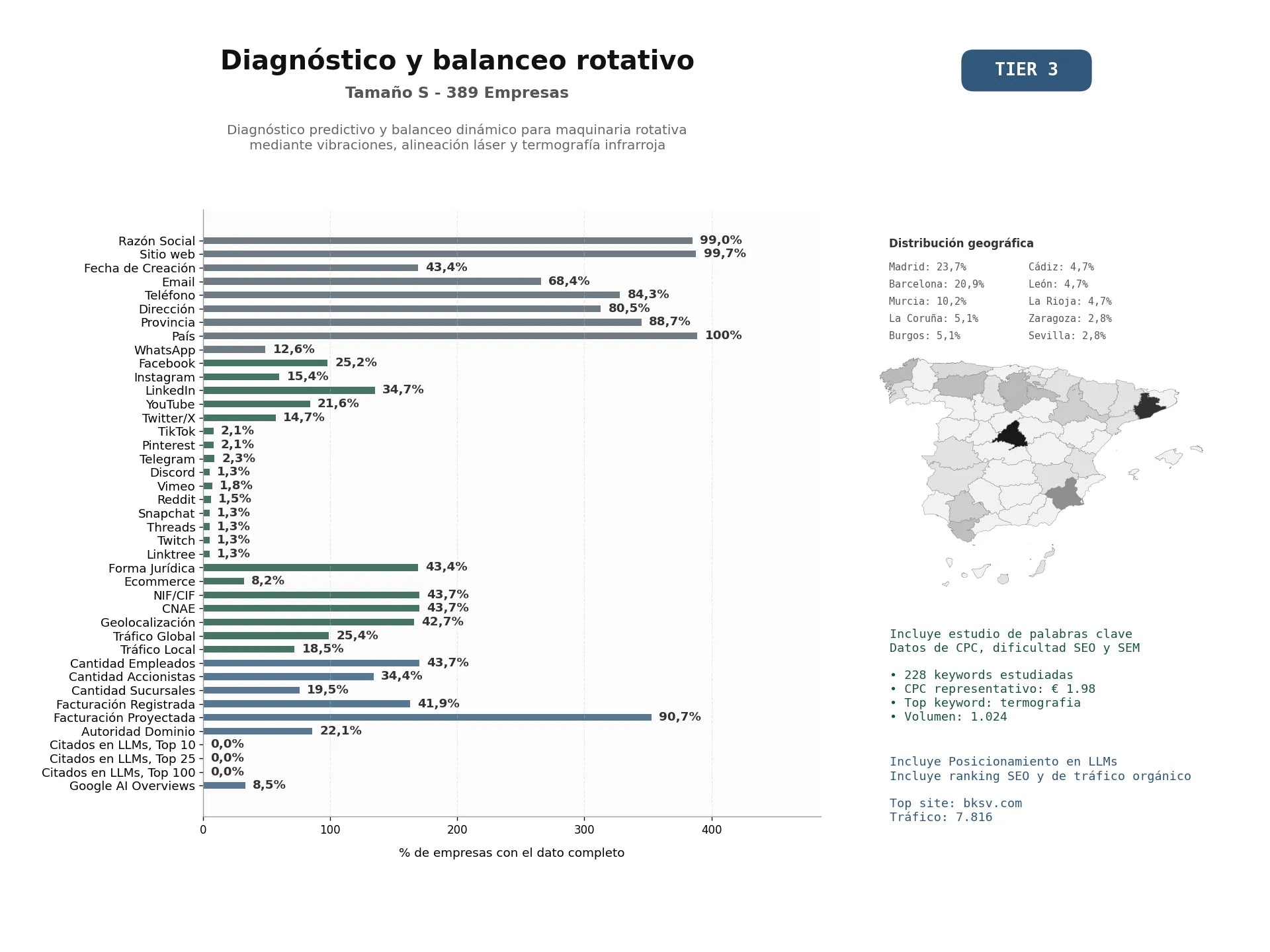Click the 'Sevilla: 2,8%' entry
Viewport: 1270px width, 952px height.
click(1067, 336)
